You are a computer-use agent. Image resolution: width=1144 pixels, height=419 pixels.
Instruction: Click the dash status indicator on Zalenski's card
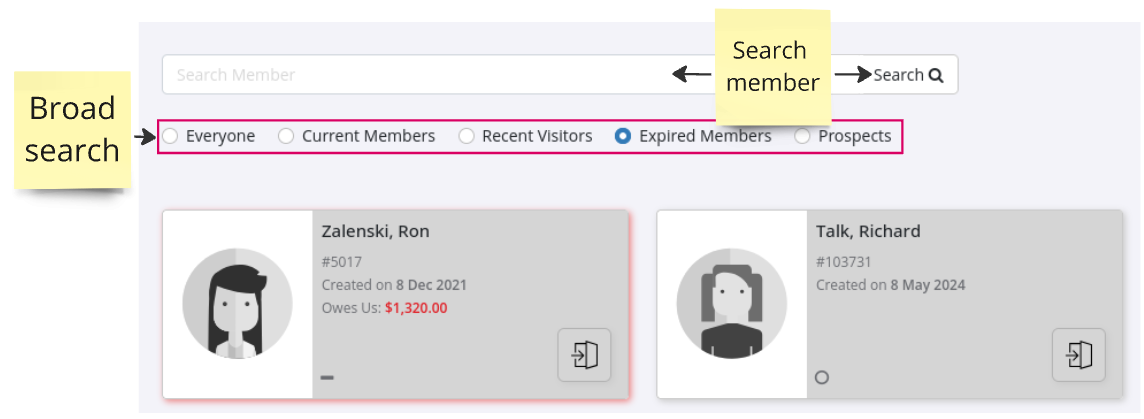point(327,377)
